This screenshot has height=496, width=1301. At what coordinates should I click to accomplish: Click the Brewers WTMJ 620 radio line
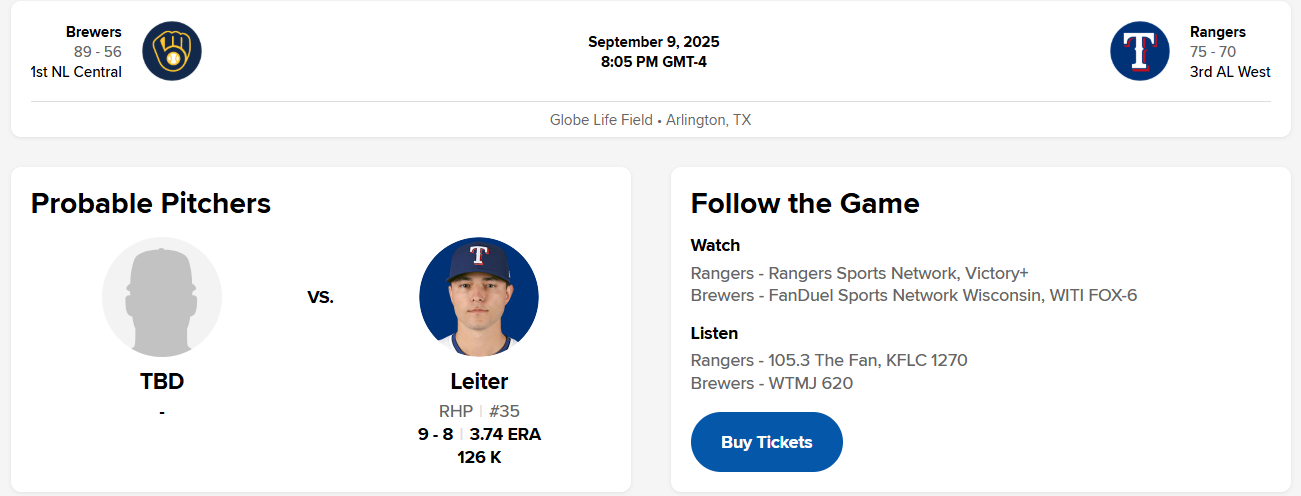click(771, 383)
